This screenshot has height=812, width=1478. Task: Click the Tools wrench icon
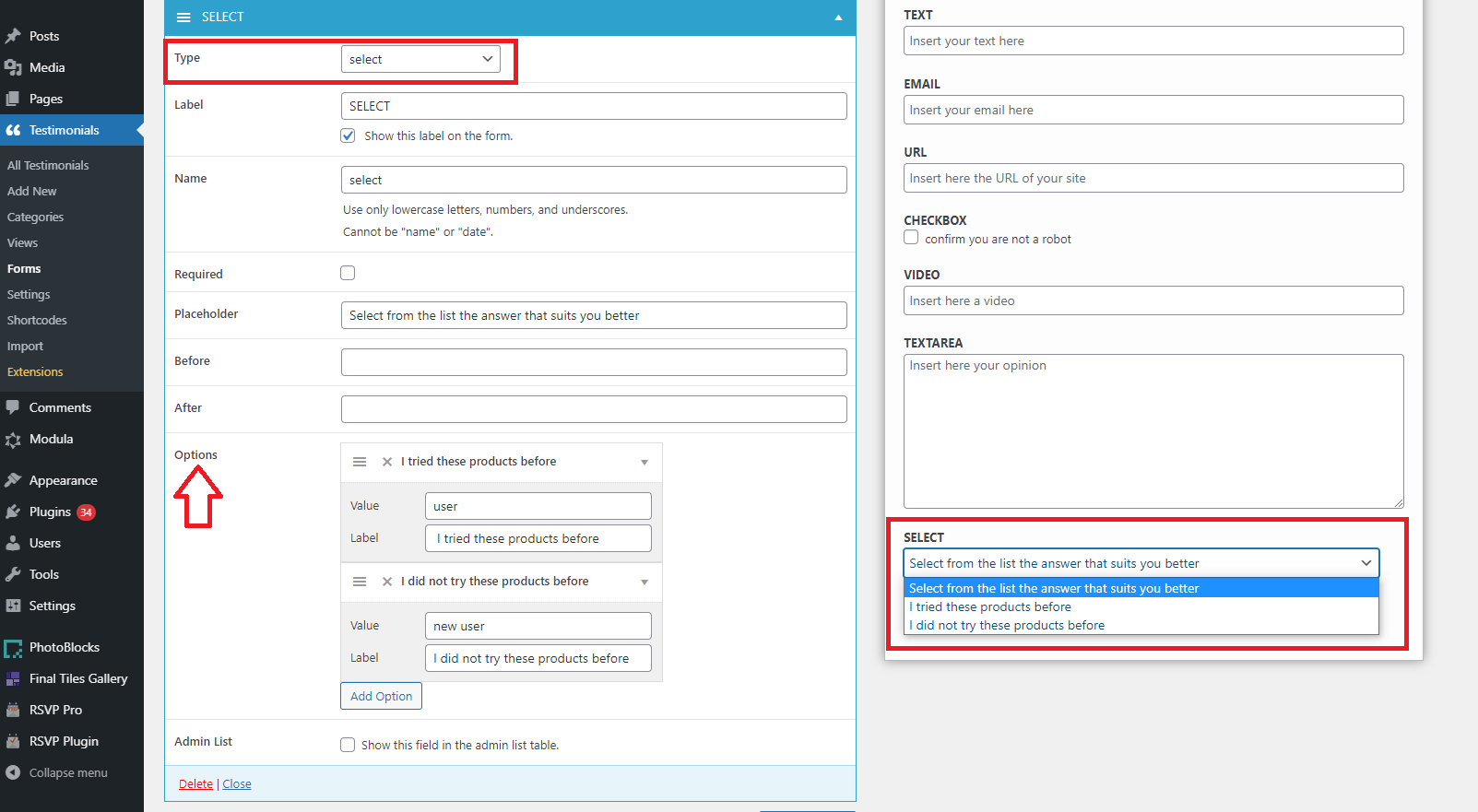(13, 574)
